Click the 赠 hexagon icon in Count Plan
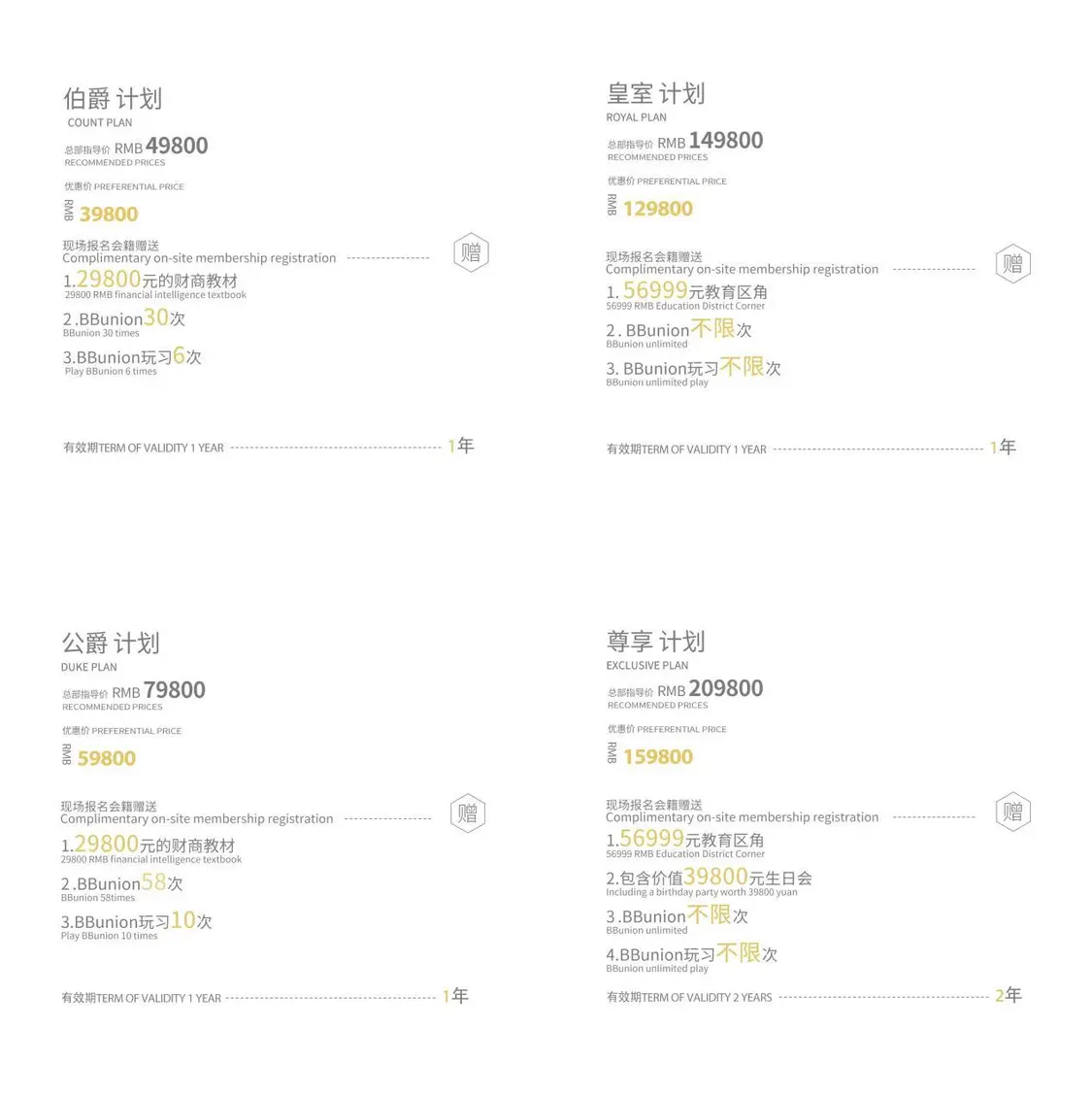The width and height of the screenshot is (1092, 1094). coord(471,252)
